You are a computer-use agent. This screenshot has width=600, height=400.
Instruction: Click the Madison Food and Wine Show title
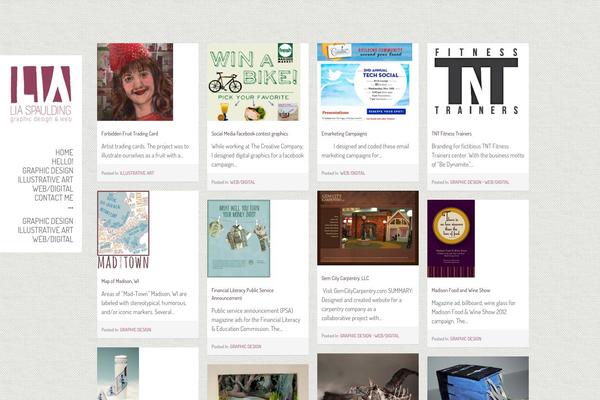pos(461,291)
